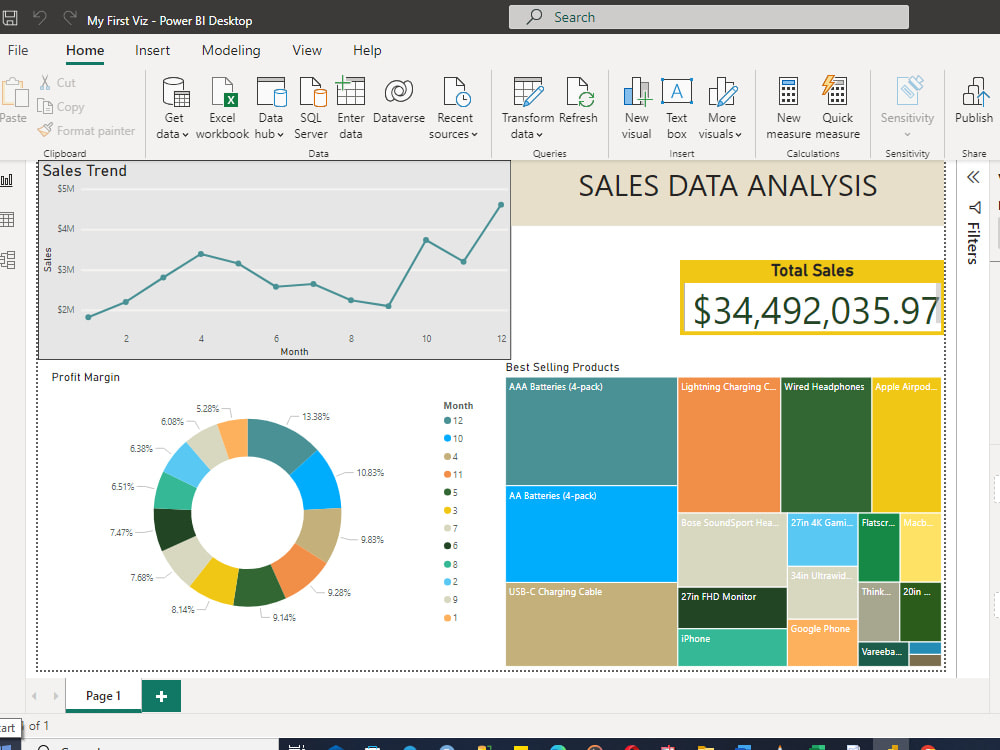Click the 13.38% donut slice label
Screen dimensions: 1000x750
pos(316,416)
